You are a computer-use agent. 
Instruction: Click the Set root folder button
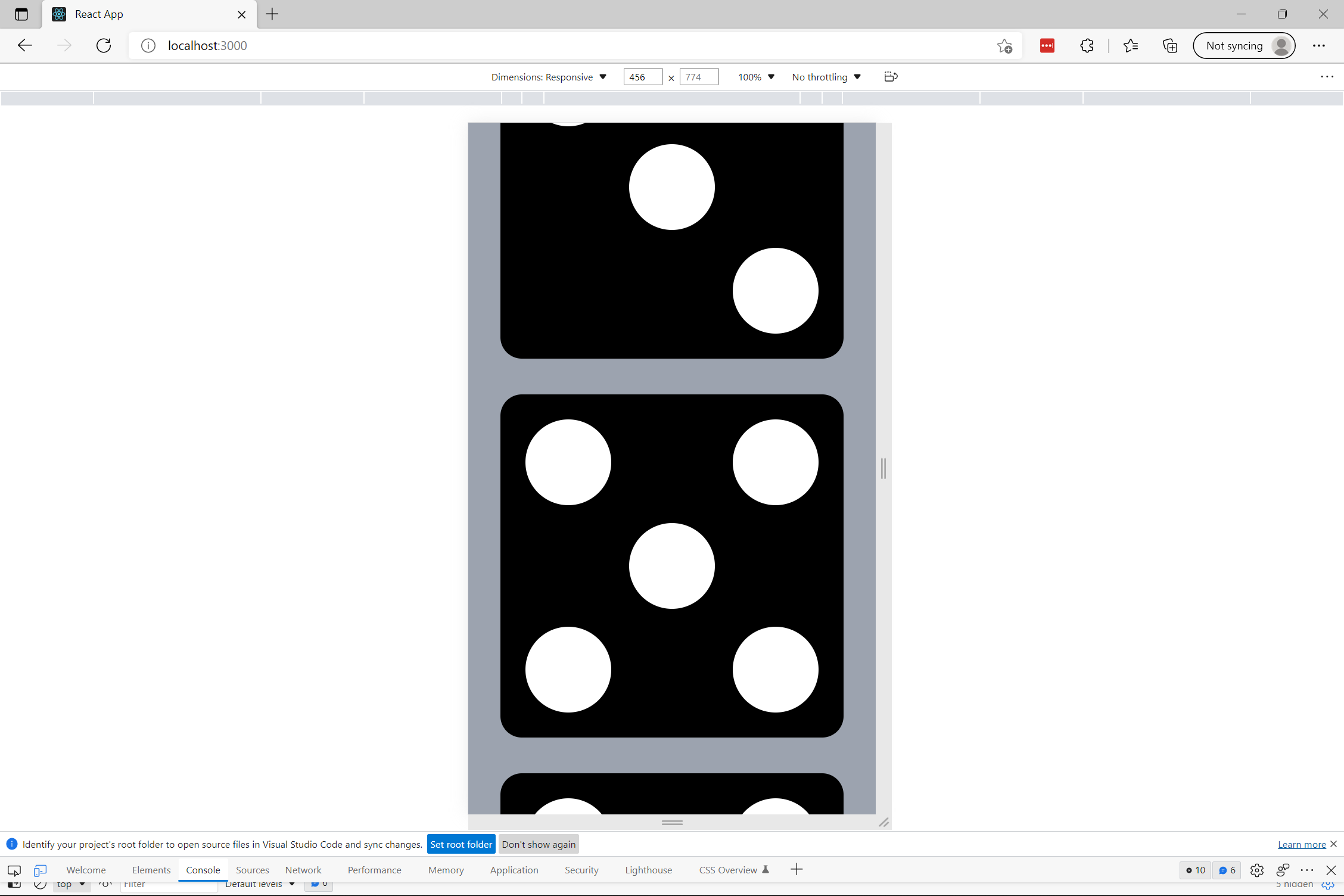click(x=461, y=844)
